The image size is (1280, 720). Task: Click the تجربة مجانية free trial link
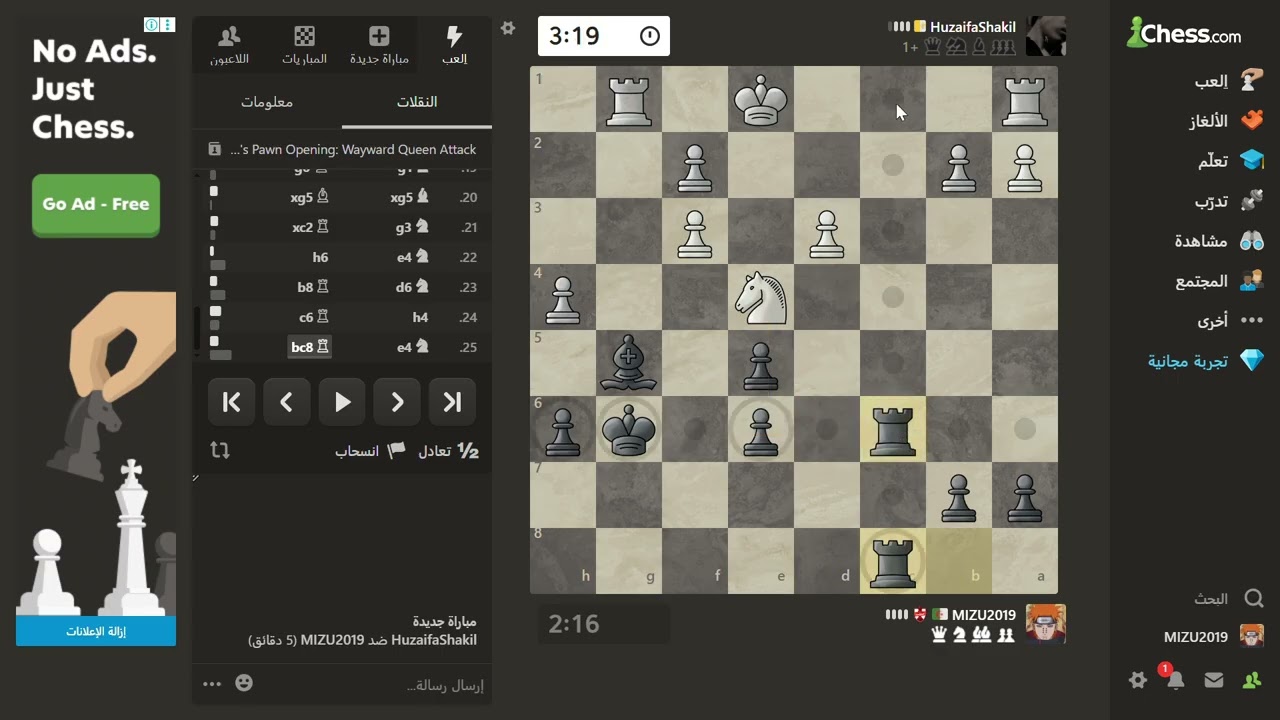(x=1206, y=361)
